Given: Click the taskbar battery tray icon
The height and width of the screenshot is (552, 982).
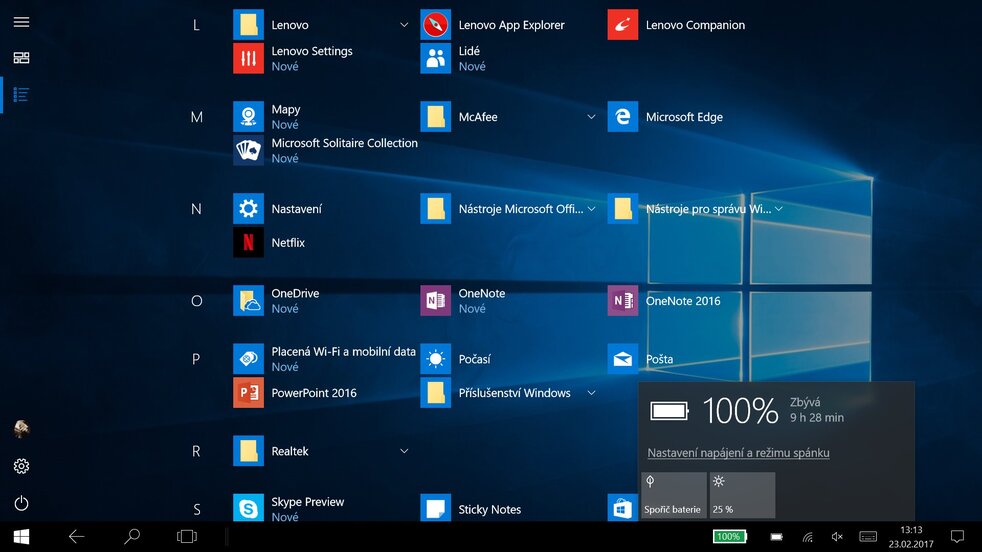Looking at the screenshot, I should tap(777, 536).
